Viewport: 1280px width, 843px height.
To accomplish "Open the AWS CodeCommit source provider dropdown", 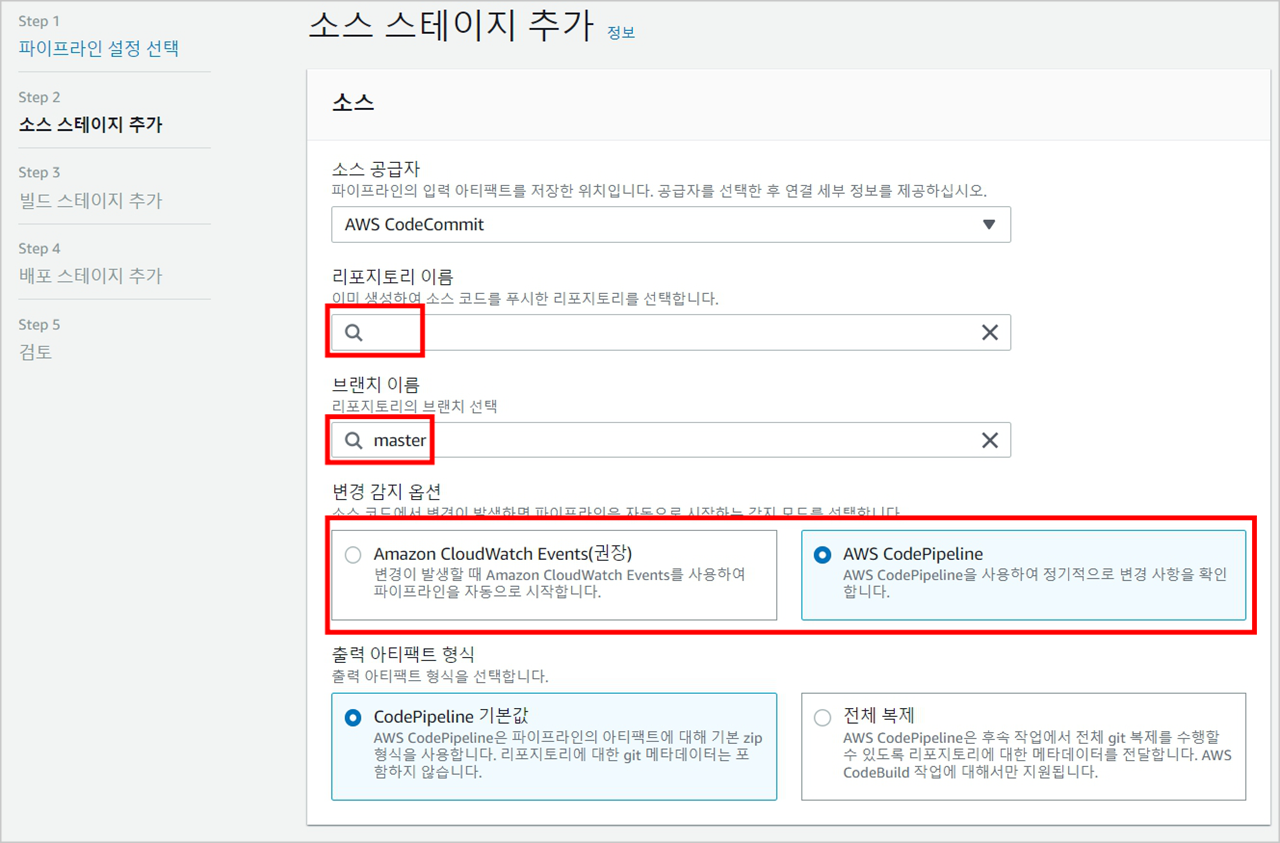I will pyautogui.click(x=671, y=224).
